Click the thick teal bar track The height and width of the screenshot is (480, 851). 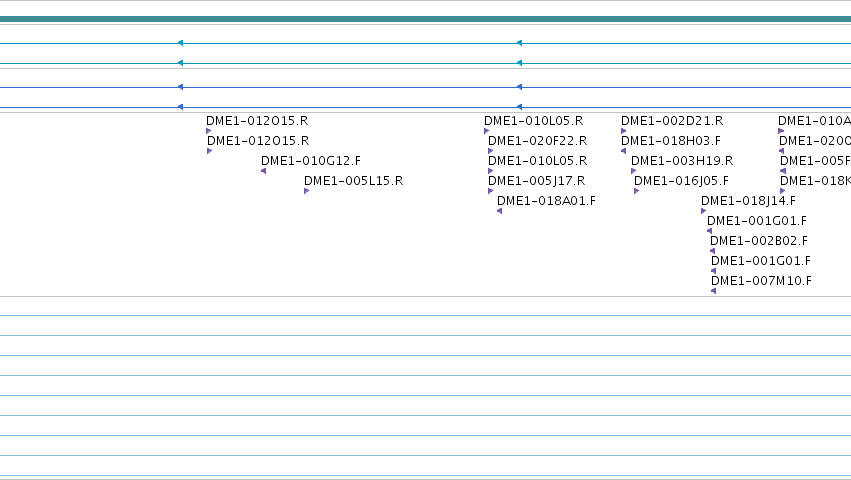coord(426,19)
